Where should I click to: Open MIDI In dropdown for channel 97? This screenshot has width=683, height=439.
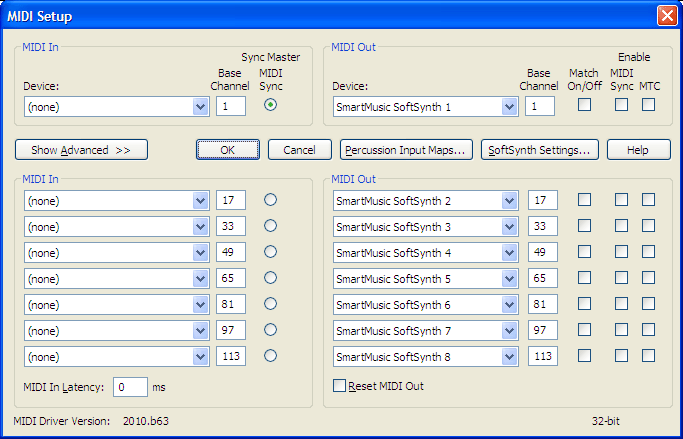point(117,331)
